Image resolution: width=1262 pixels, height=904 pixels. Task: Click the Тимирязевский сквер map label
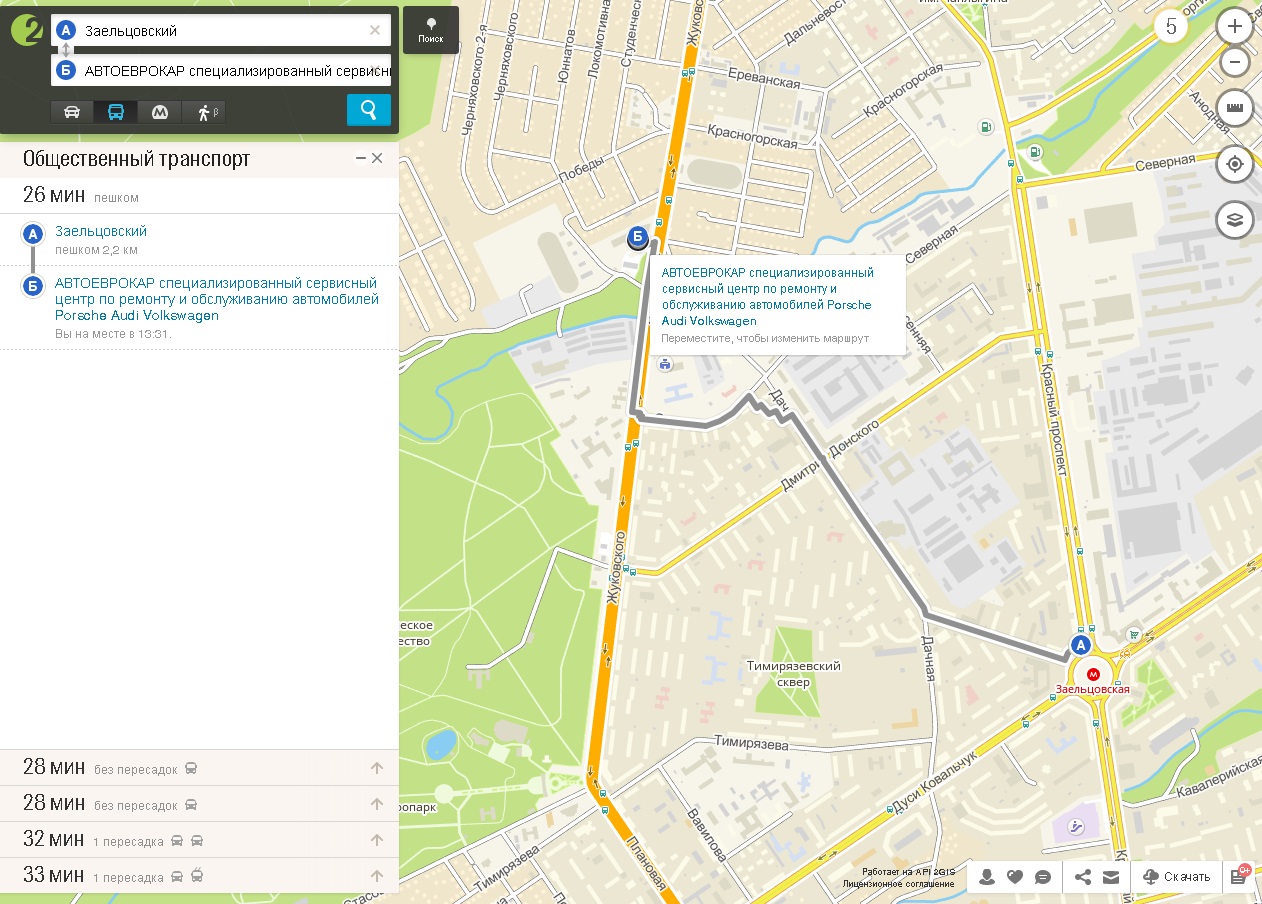[x=794, y=673]
